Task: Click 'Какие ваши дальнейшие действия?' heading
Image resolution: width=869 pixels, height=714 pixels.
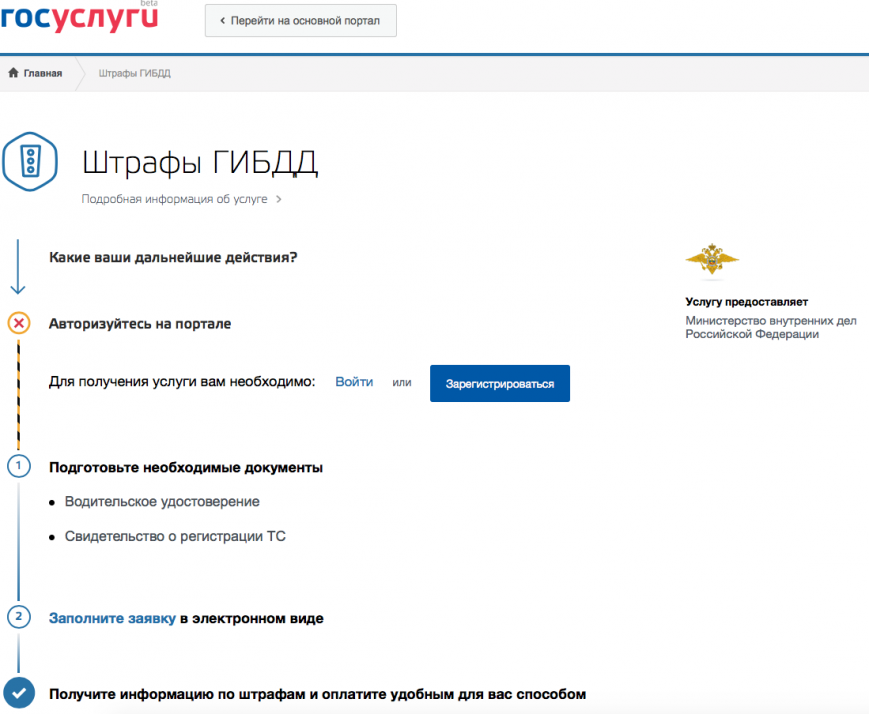Action: [173, 258]
